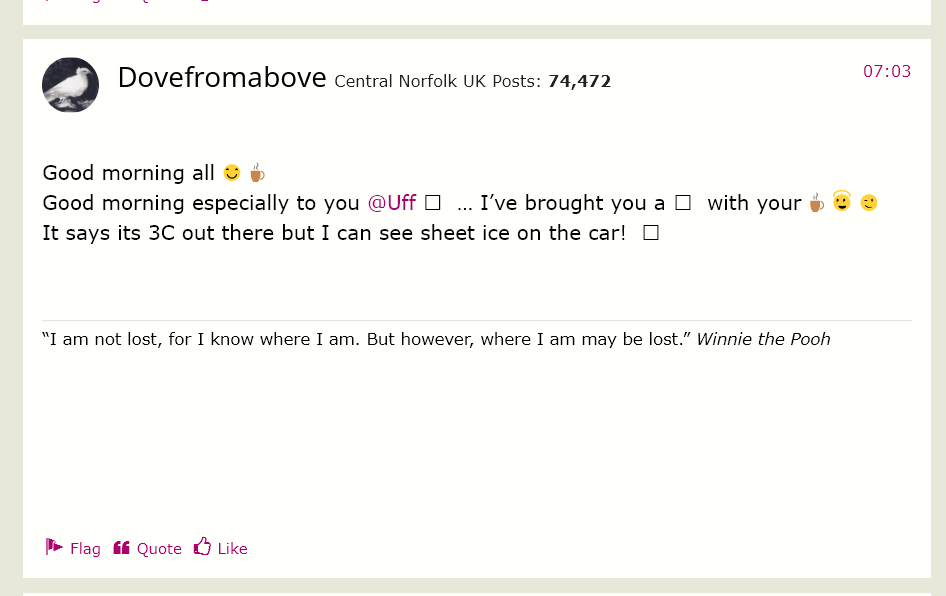Click the Dovefromabove dove avatar
The image size is (946, 596).
[71, 84]
